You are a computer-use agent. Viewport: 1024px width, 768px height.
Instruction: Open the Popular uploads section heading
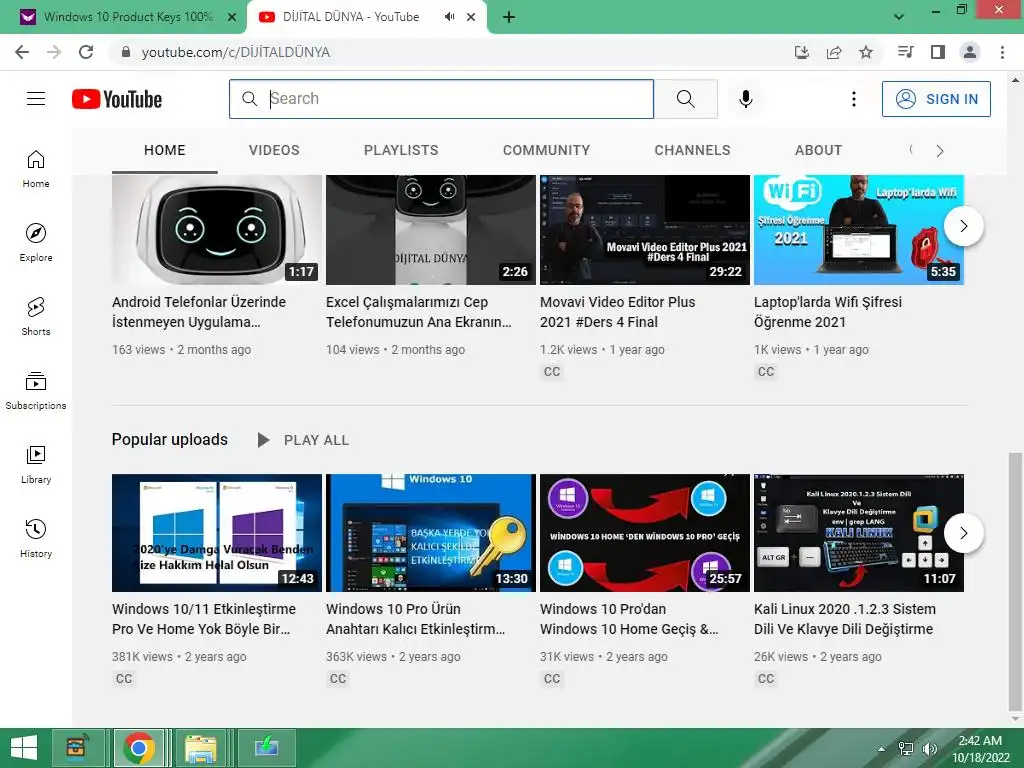coord(170,440)
